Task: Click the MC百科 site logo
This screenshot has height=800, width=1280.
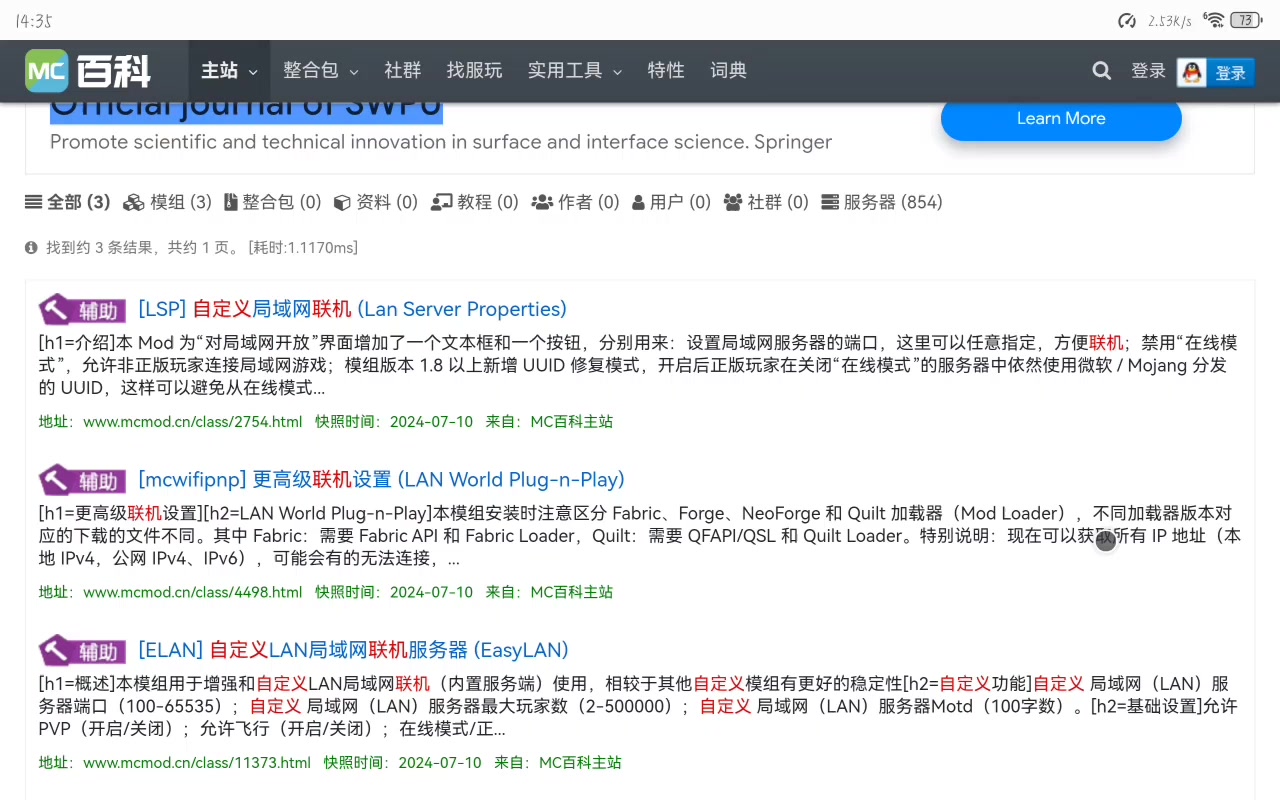Action: [88, 71]
